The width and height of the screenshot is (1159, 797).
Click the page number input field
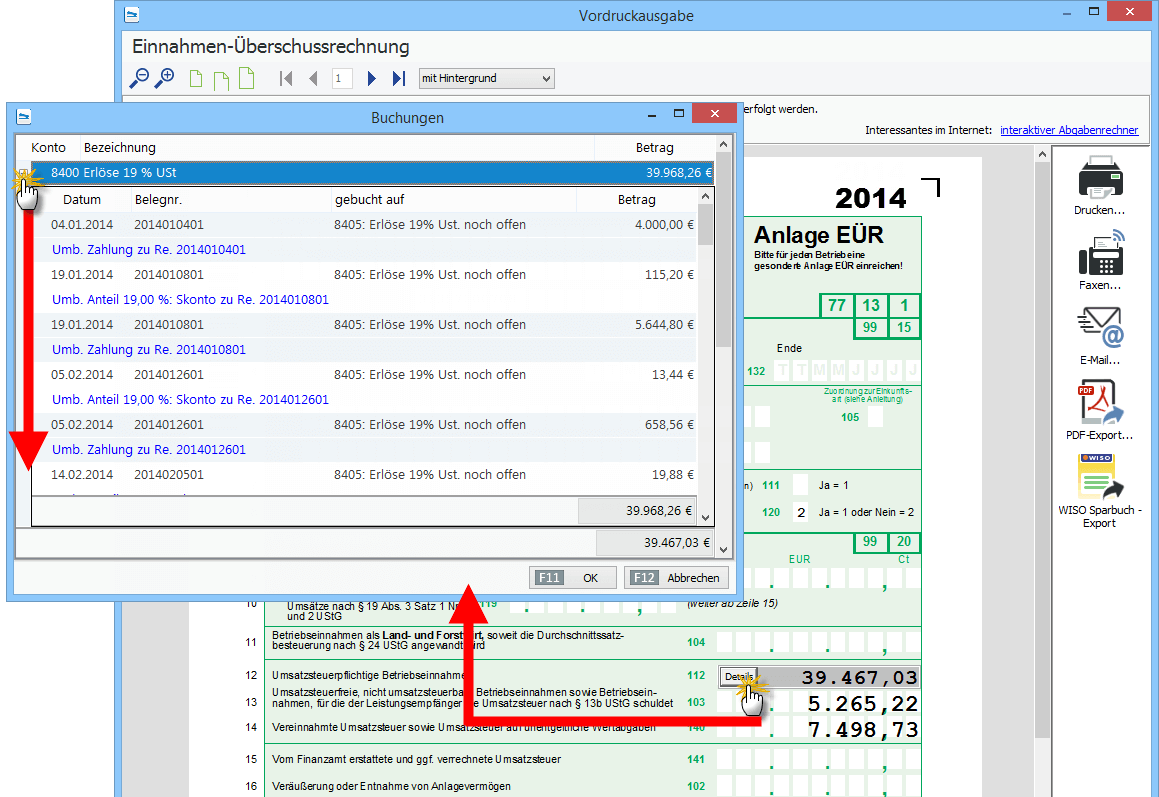(341, 78)
